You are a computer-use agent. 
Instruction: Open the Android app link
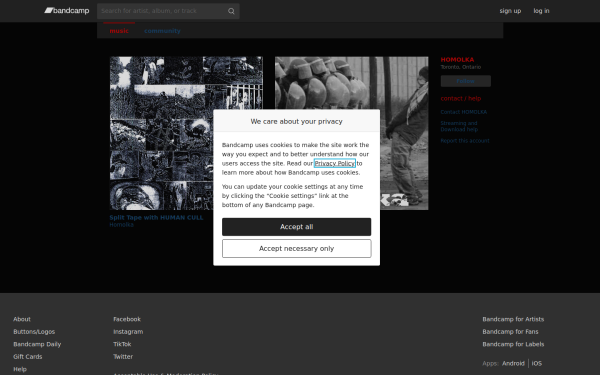click(x=514, y=364)
